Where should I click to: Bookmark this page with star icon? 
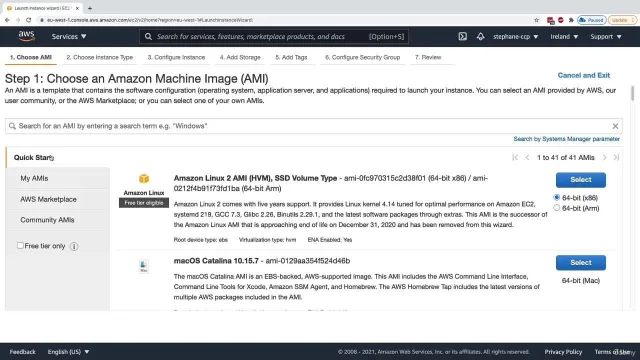click(536, 20)
